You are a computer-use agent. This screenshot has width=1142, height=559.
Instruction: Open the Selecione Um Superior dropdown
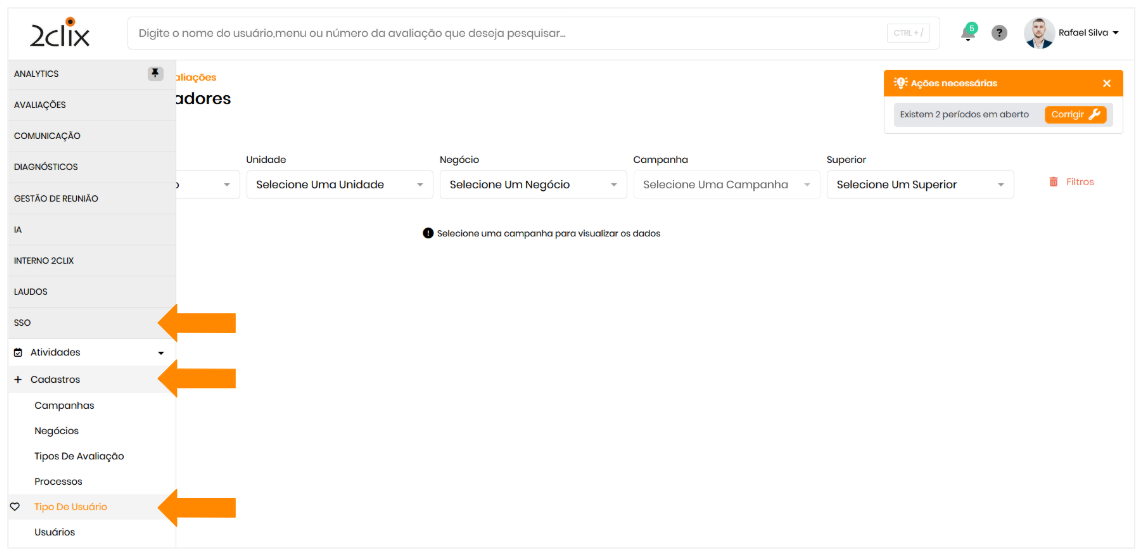[920, 185]
